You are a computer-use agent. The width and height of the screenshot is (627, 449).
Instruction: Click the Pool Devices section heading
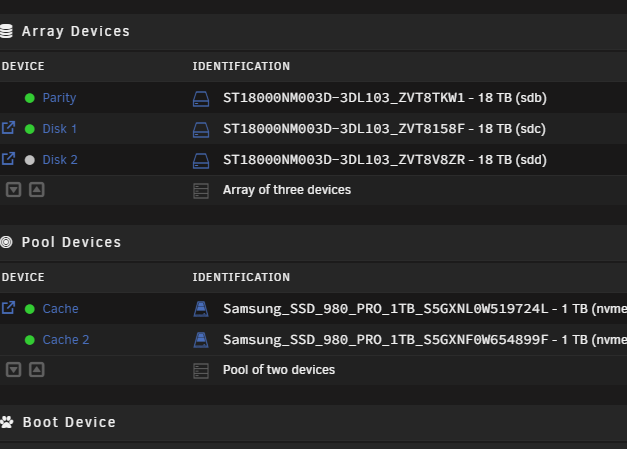tap(71, 242)
